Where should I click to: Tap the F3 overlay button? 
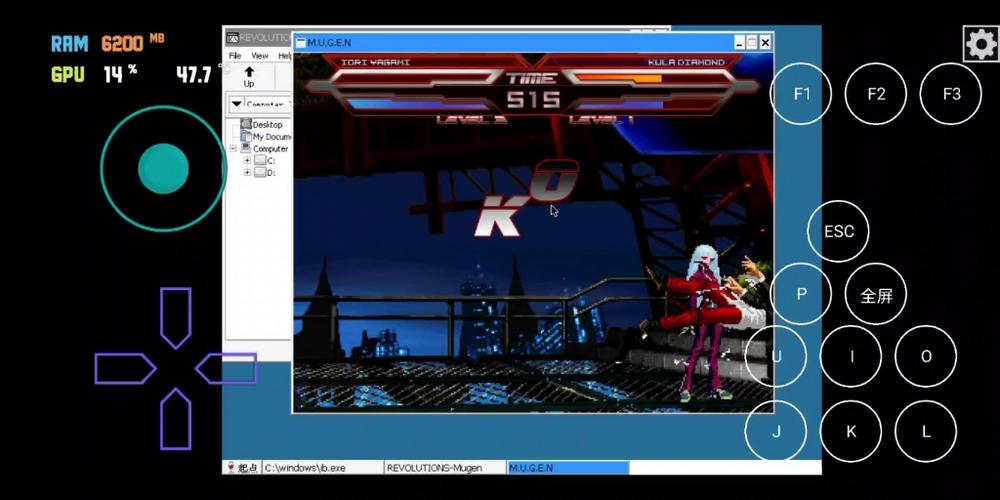(951, 94)
